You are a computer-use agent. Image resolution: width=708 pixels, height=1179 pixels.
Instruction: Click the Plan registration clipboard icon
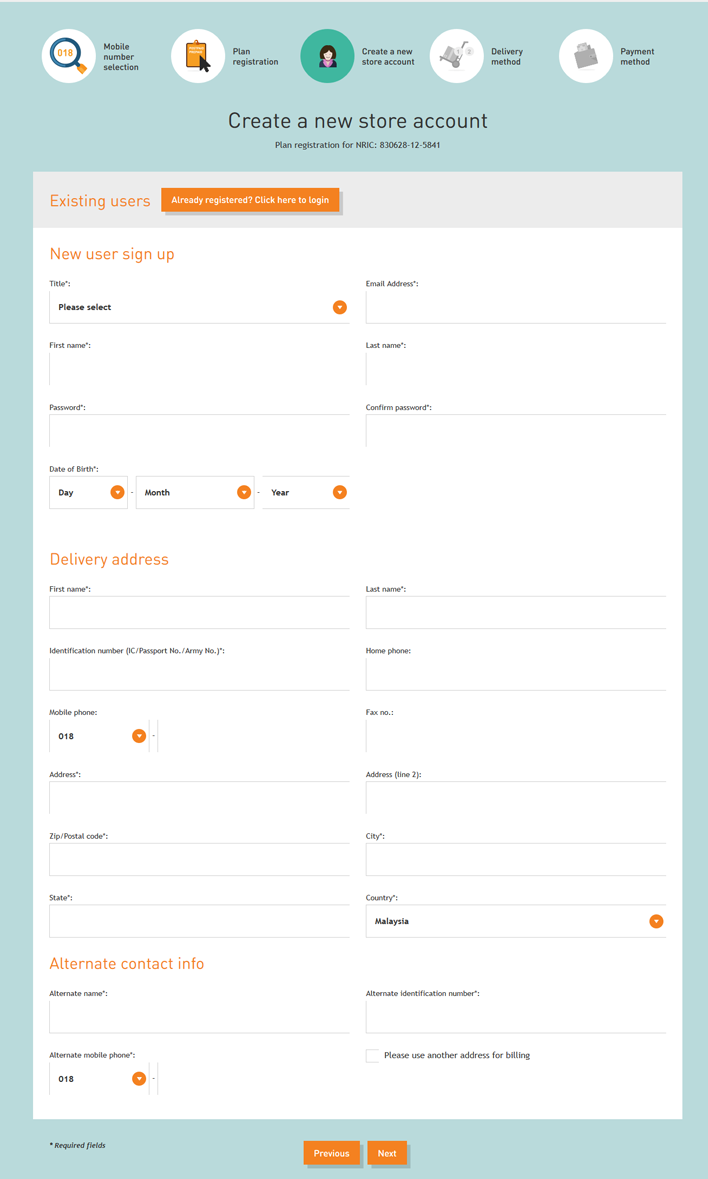pos(198,56)
